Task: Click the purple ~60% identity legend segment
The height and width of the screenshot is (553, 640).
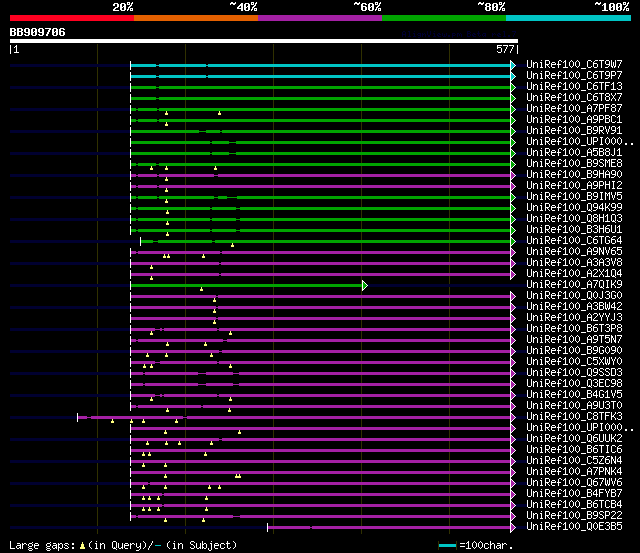Action: click(x=320, y=18)
